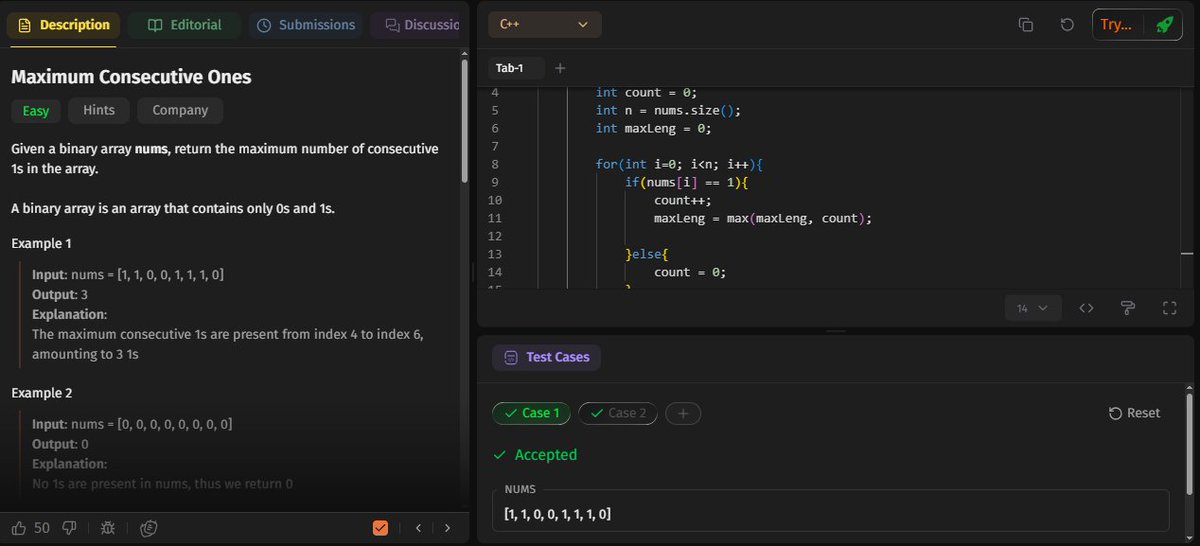Open the font size 14 dropdown
The height and width of the screenshot is (546, 1200).
(1033, 309)
